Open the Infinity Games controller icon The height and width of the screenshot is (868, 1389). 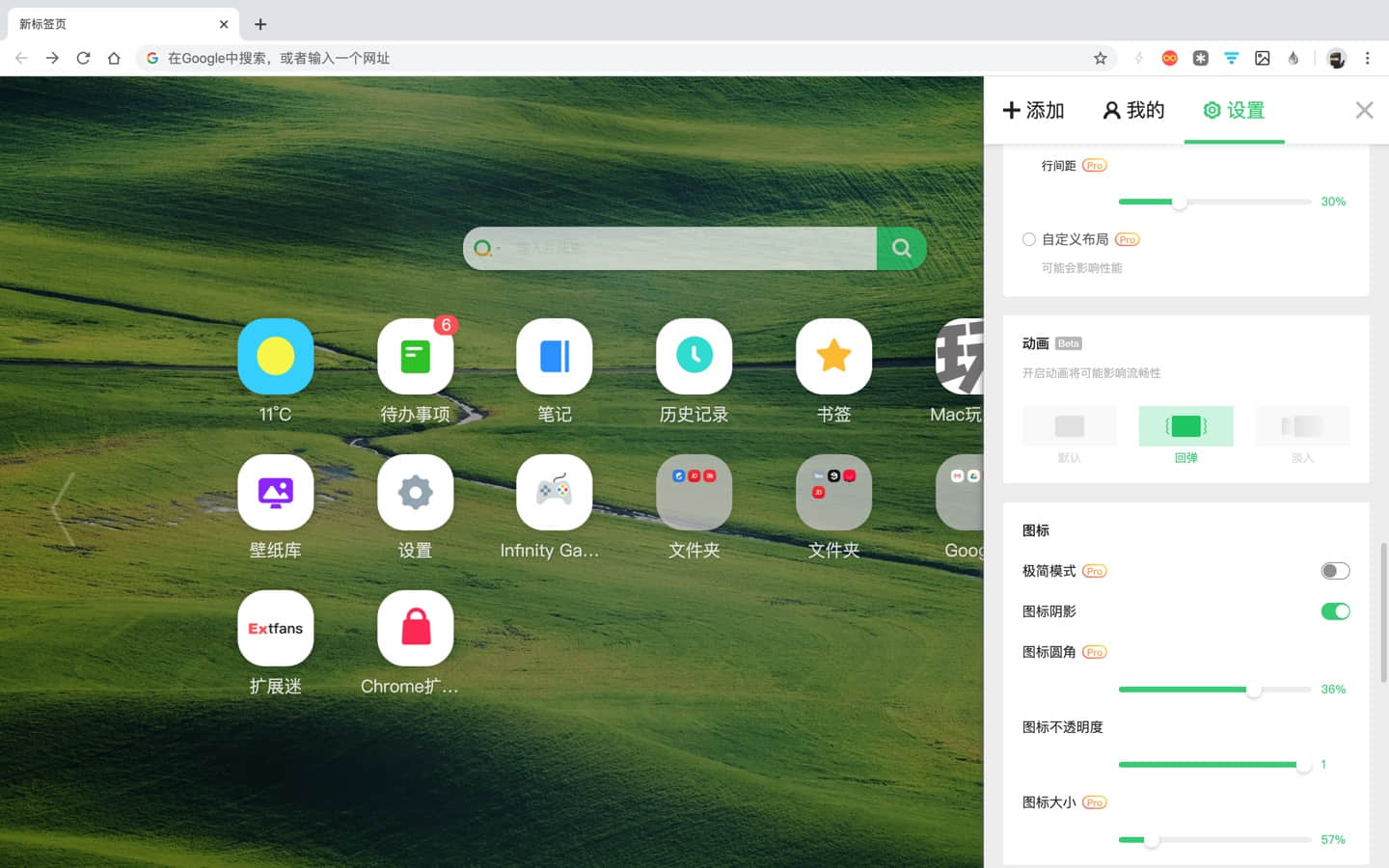[x=555, y=492]
